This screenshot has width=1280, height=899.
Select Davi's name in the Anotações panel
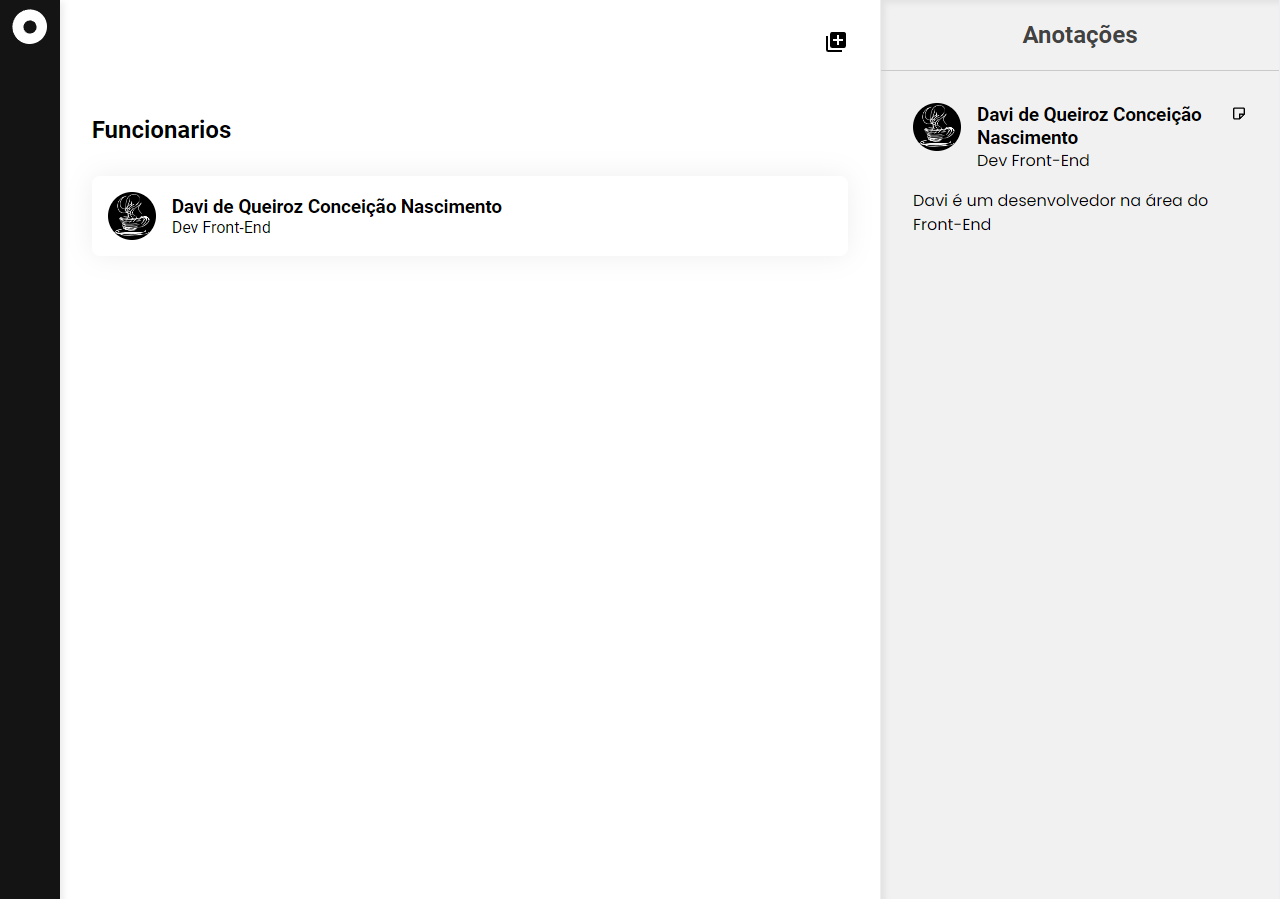tap(1088, 126)
